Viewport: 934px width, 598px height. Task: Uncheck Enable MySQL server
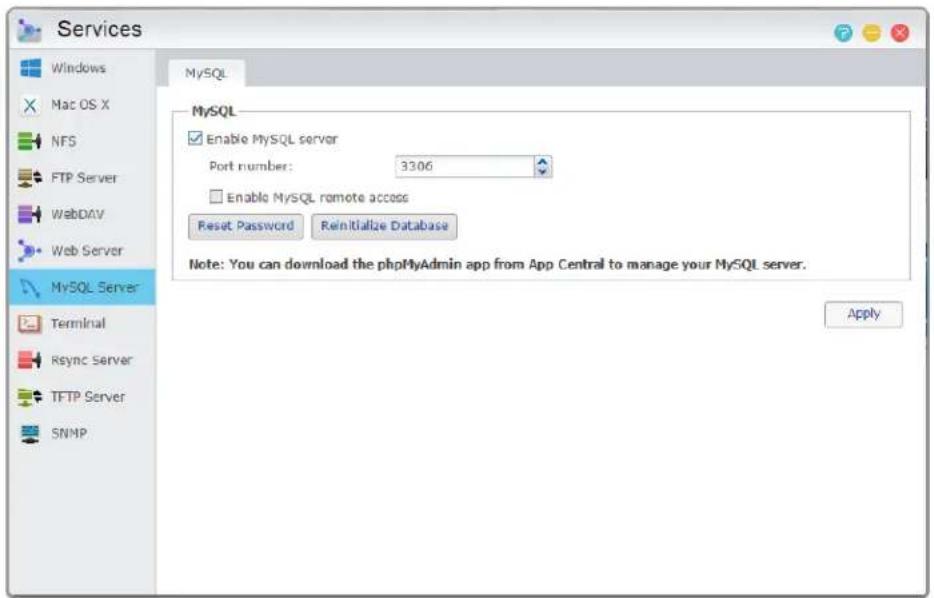click(x=195, y=138)
